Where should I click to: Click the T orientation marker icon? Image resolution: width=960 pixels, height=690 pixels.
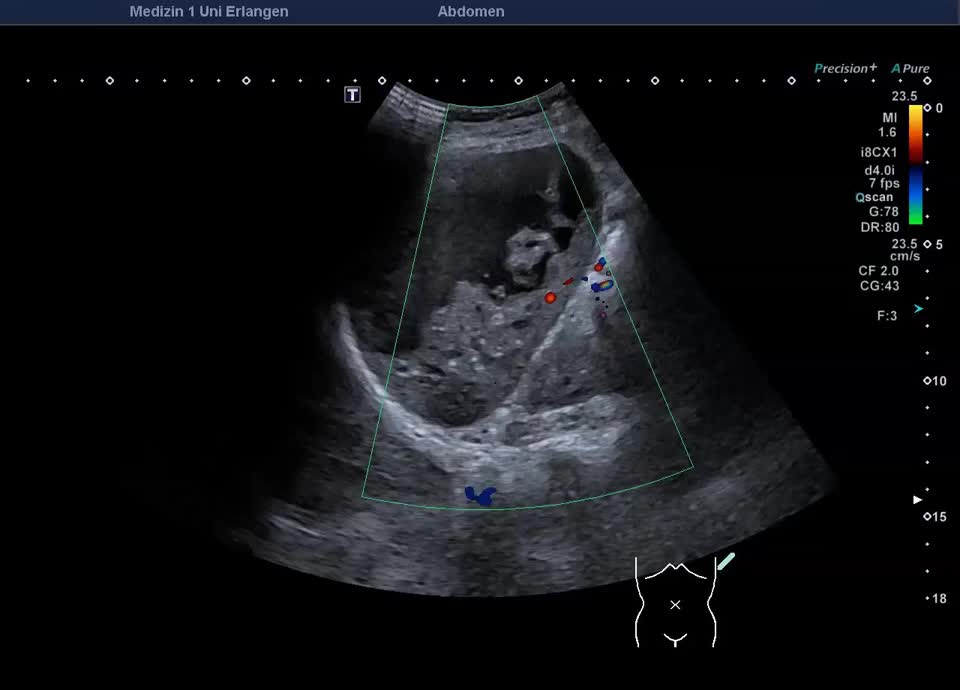[352, 94]
